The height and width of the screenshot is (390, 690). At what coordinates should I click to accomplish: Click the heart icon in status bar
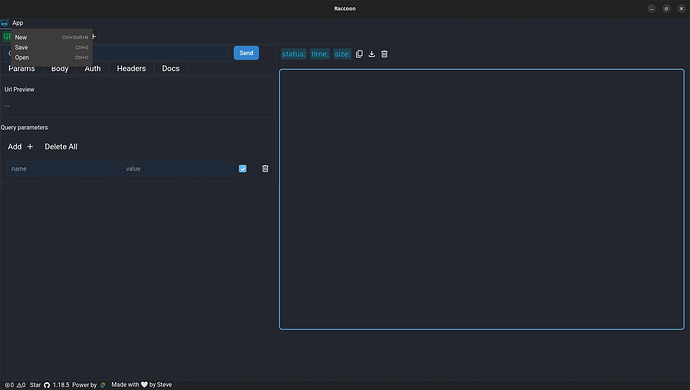point(144,385)
